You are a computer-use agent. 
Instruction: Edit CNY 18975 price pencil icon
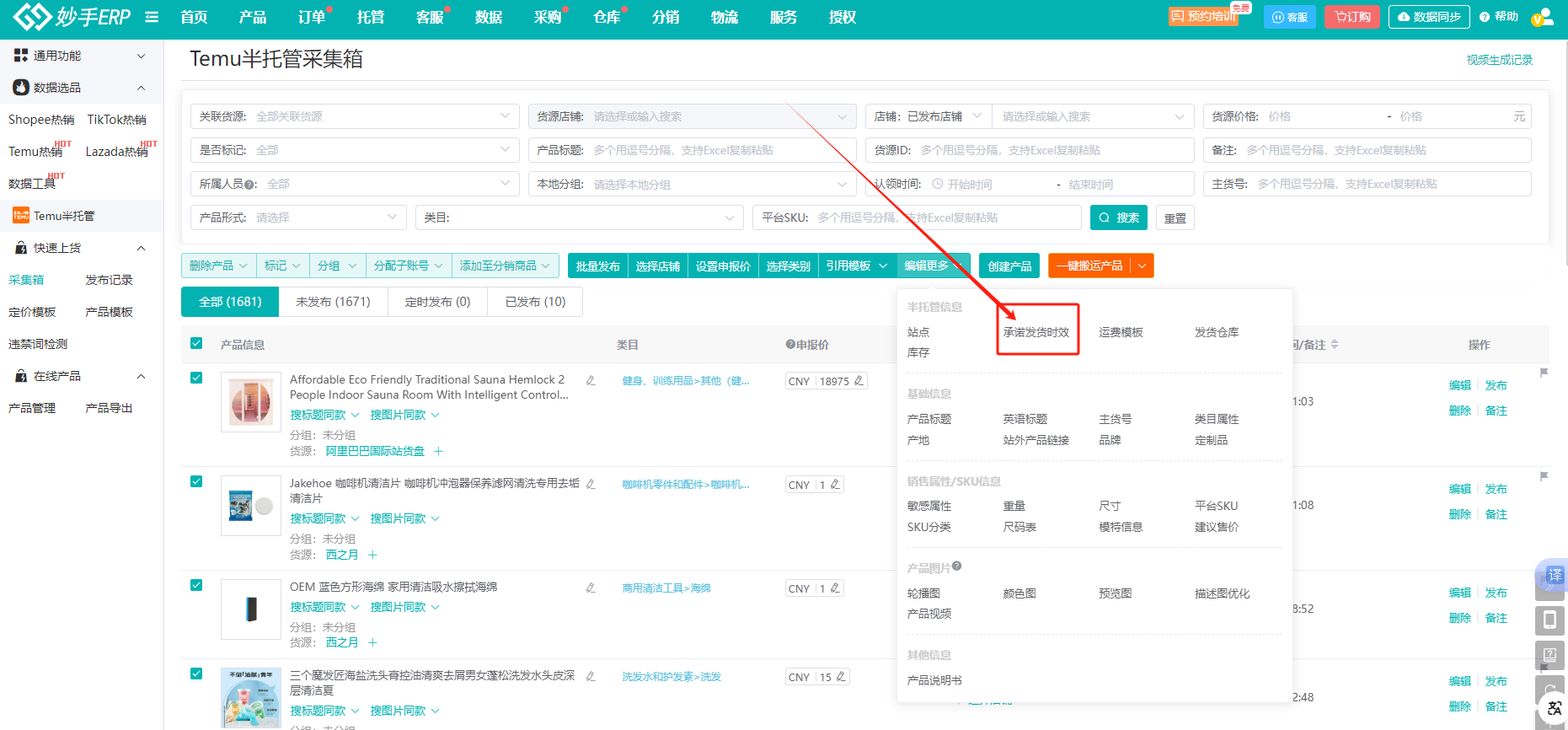(859, 381)
